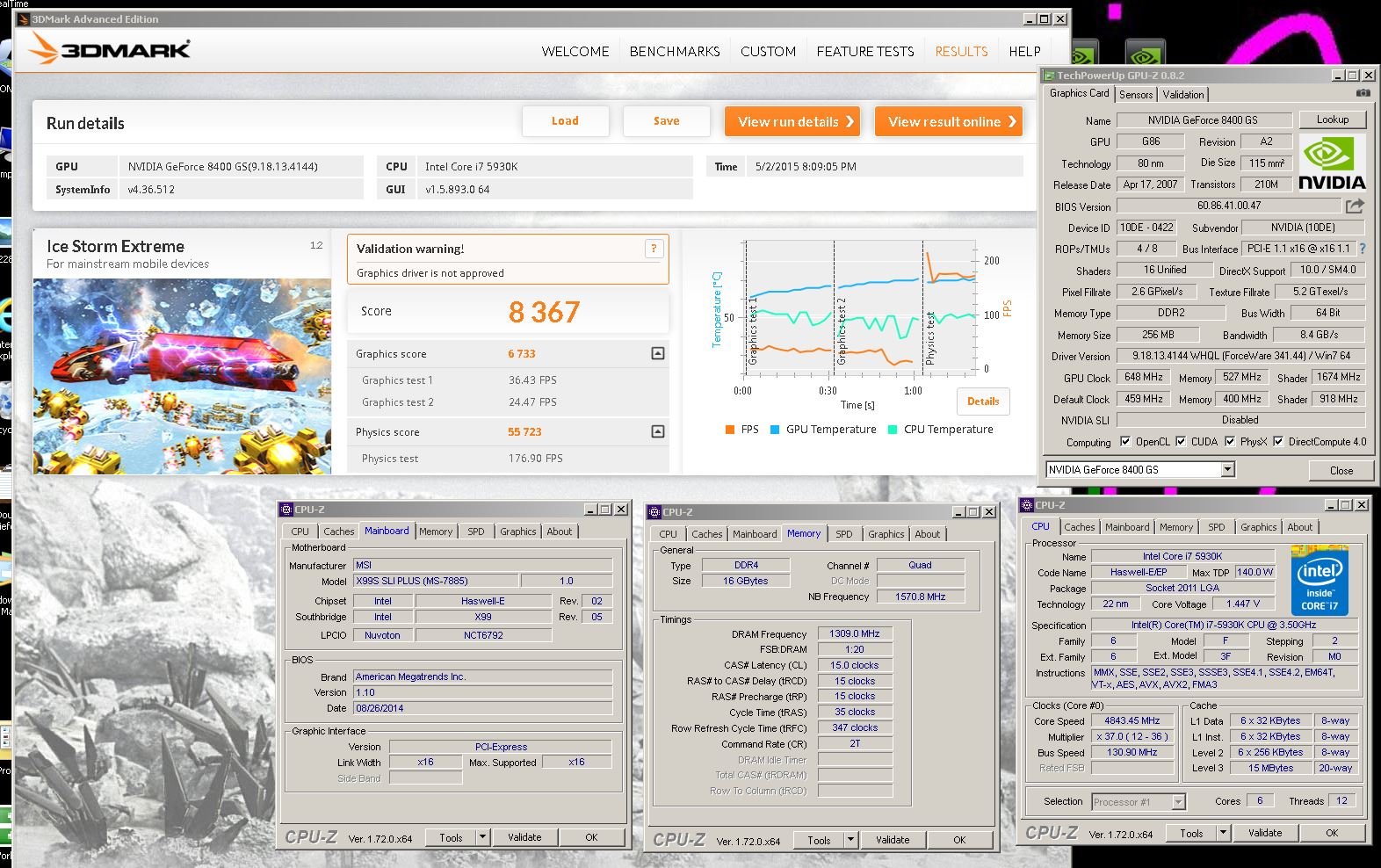Click the Multiplier value x 37.0 field
1381x868 pixels.
[1132, 736]
